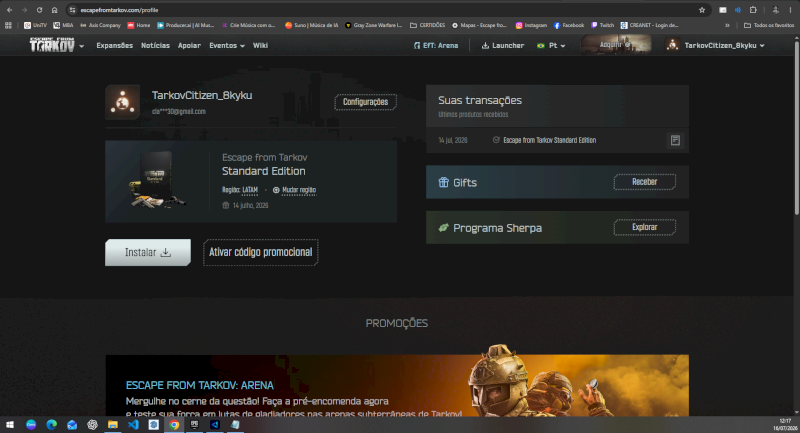Reload the page with the refresh icon

click(39, 10)
